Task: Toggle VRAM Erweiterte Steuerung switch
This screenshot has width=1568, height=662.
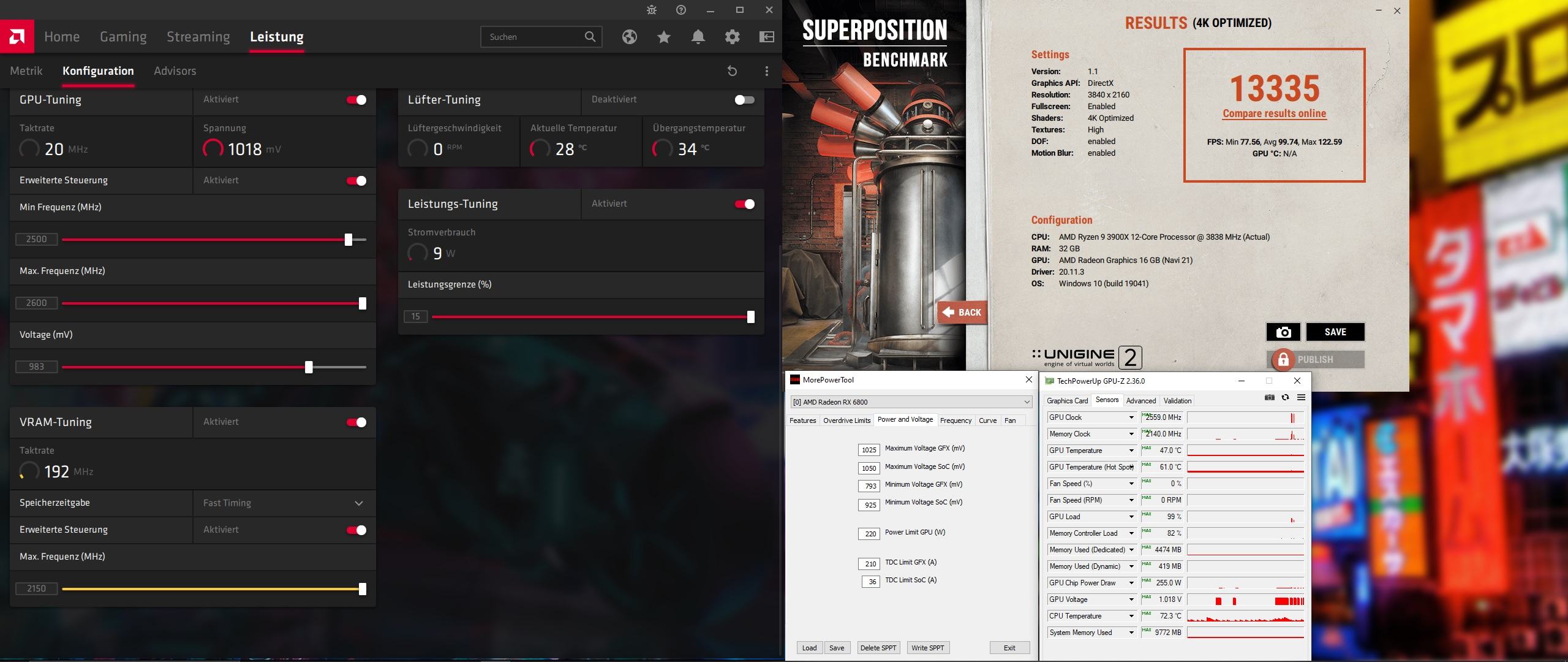Action: [x=356, y=530]
